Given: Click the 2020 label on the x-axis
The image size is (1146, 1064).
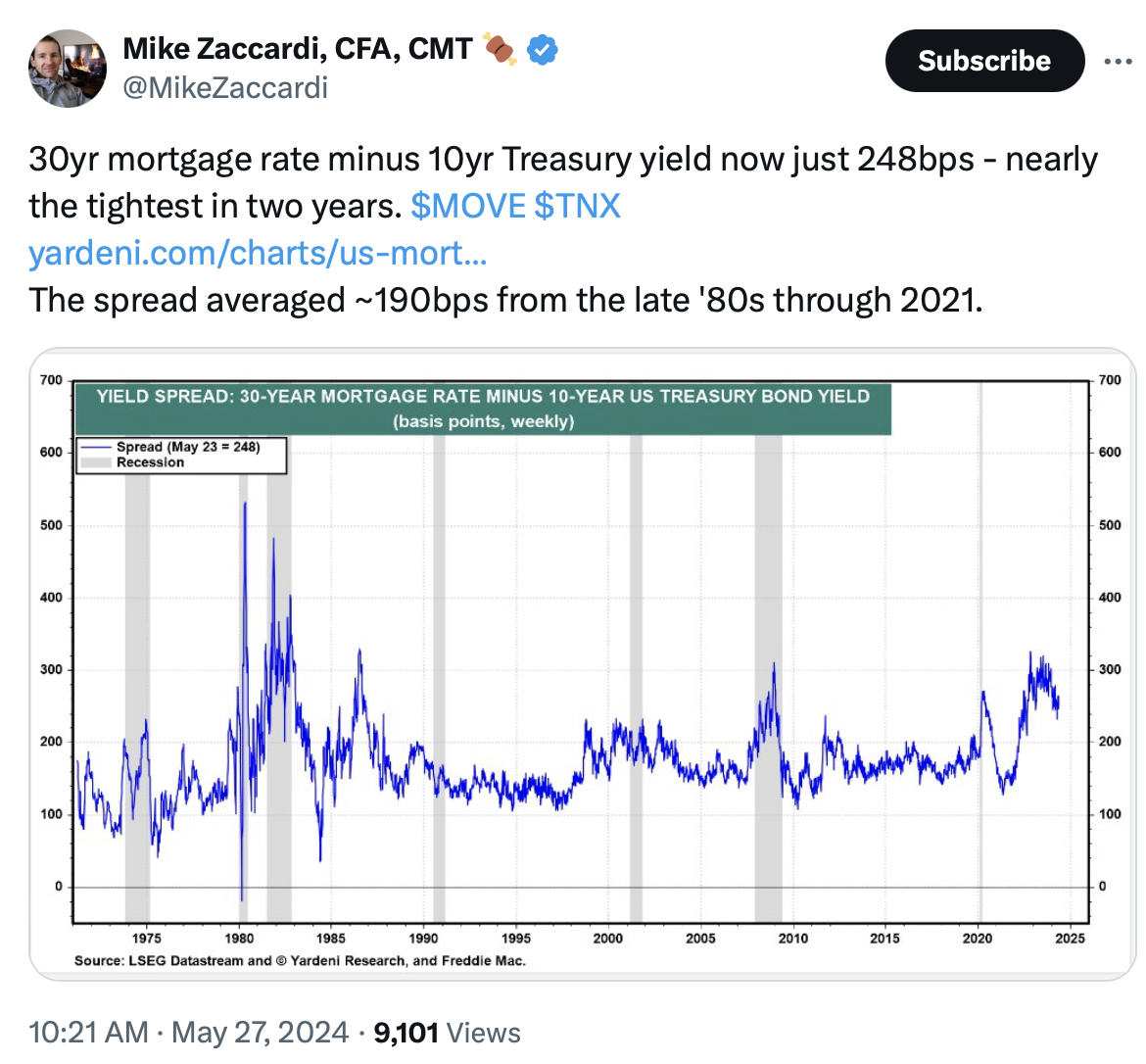Looking at the screenshot, I should click(977, 939).
